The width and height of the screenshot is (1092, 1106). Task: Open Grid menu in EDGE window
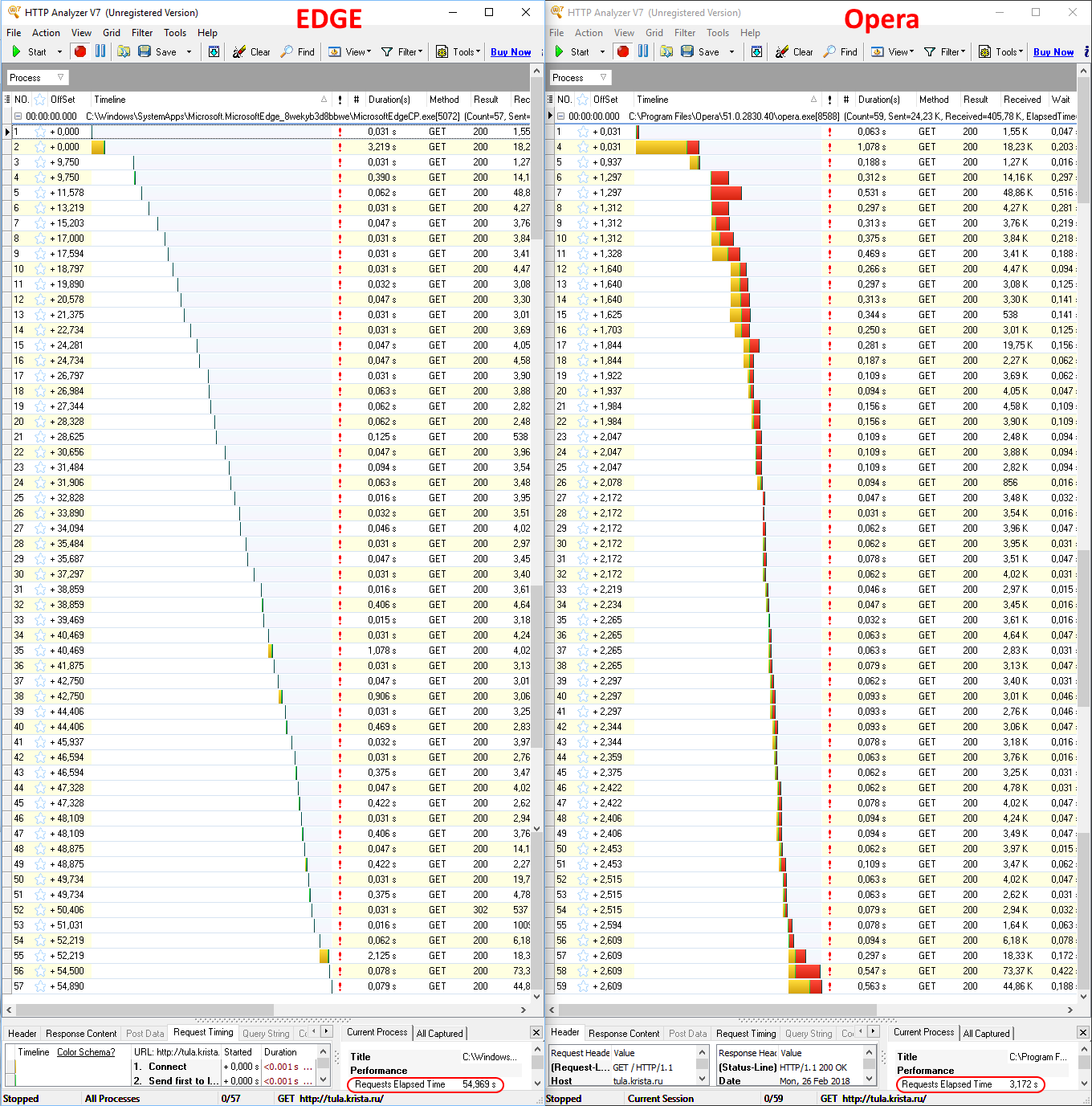(112, 33)
